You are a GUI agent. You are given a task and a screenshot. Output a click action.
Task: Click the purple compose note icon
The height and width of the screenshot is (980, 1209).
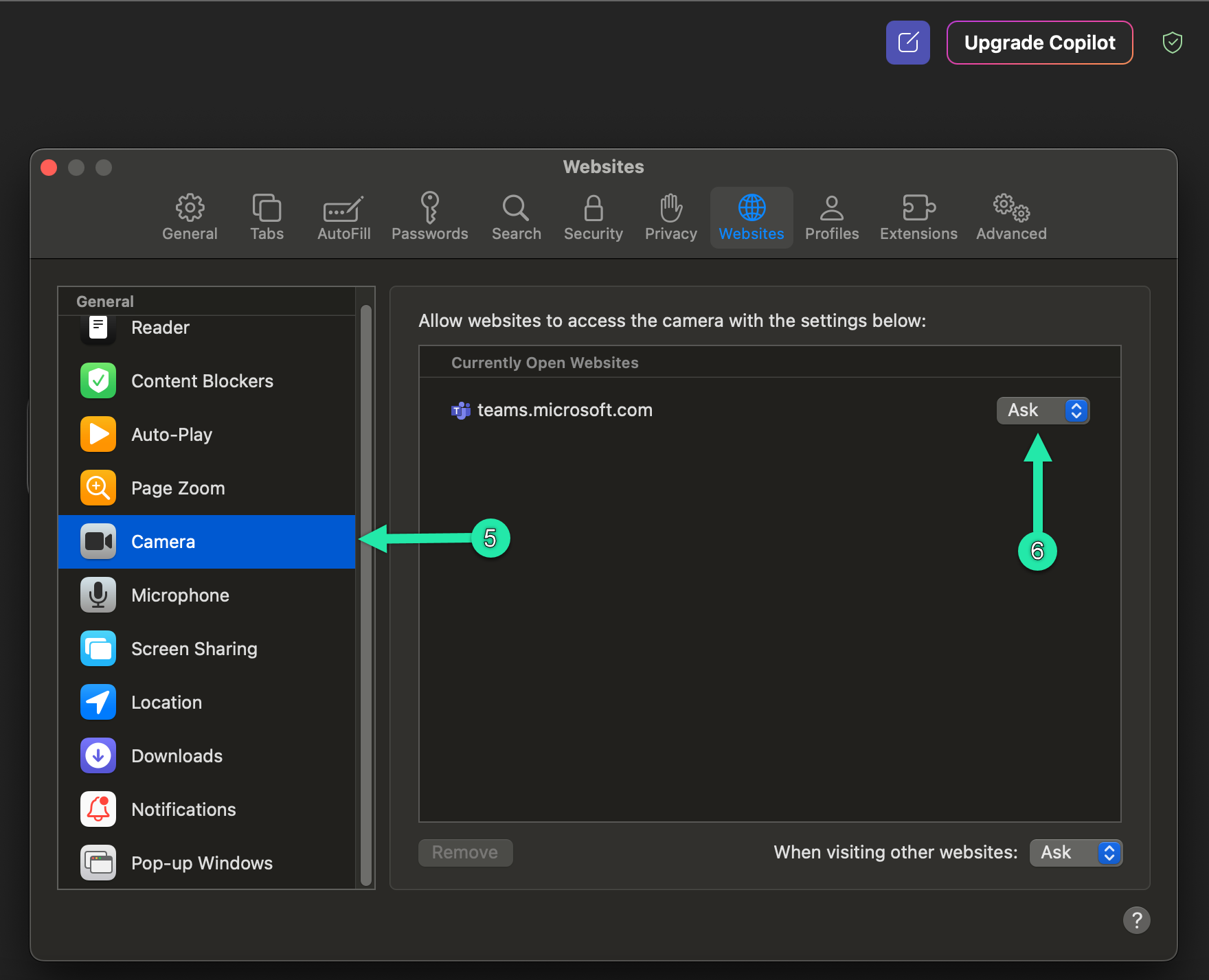click(x=907, y=43)
